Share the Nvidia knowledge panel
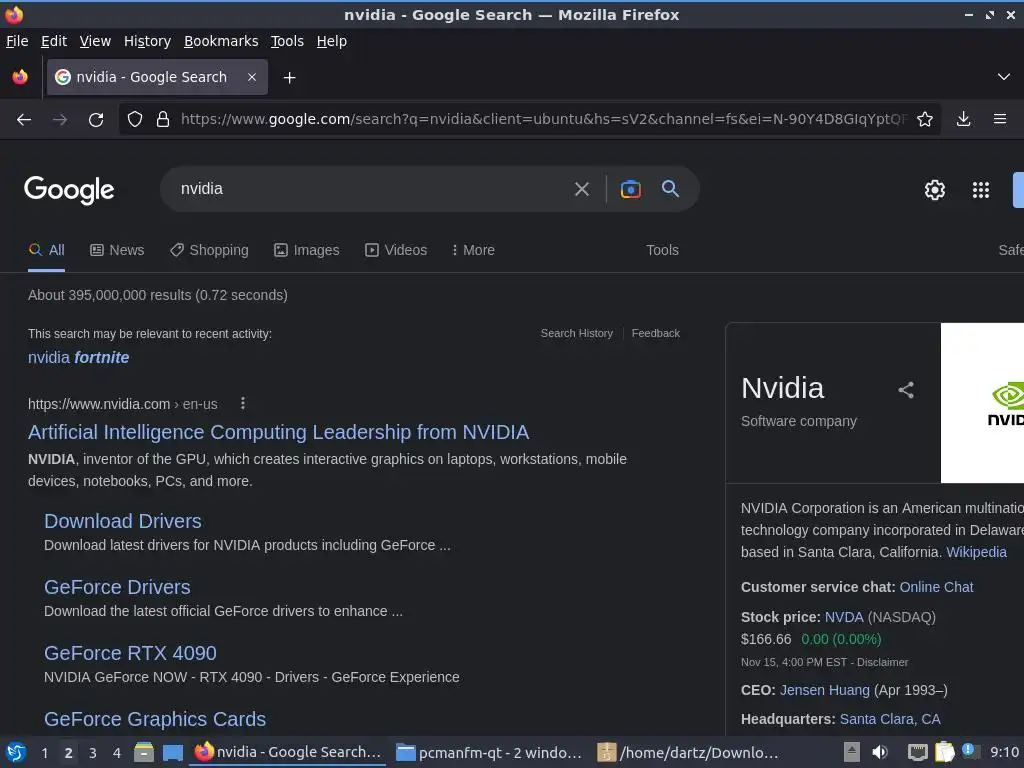 point(906,390)
